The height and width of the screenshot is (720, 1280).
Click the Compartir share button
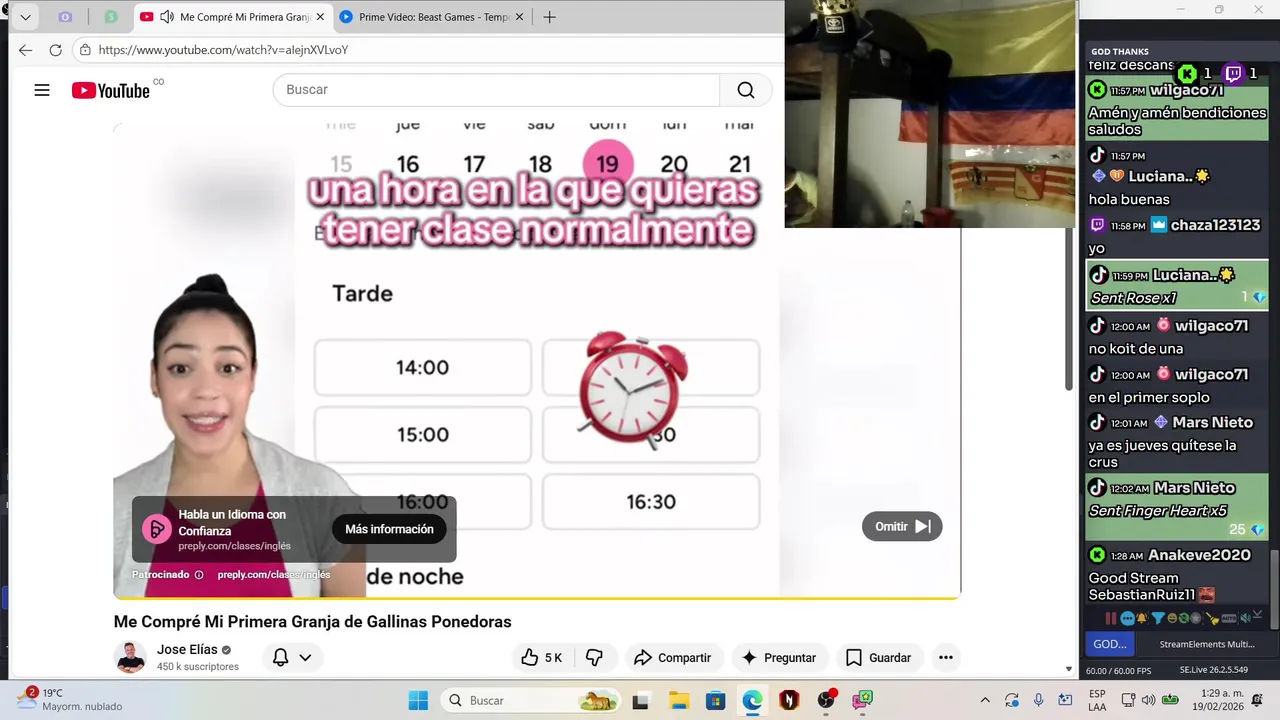click(673, 657)
